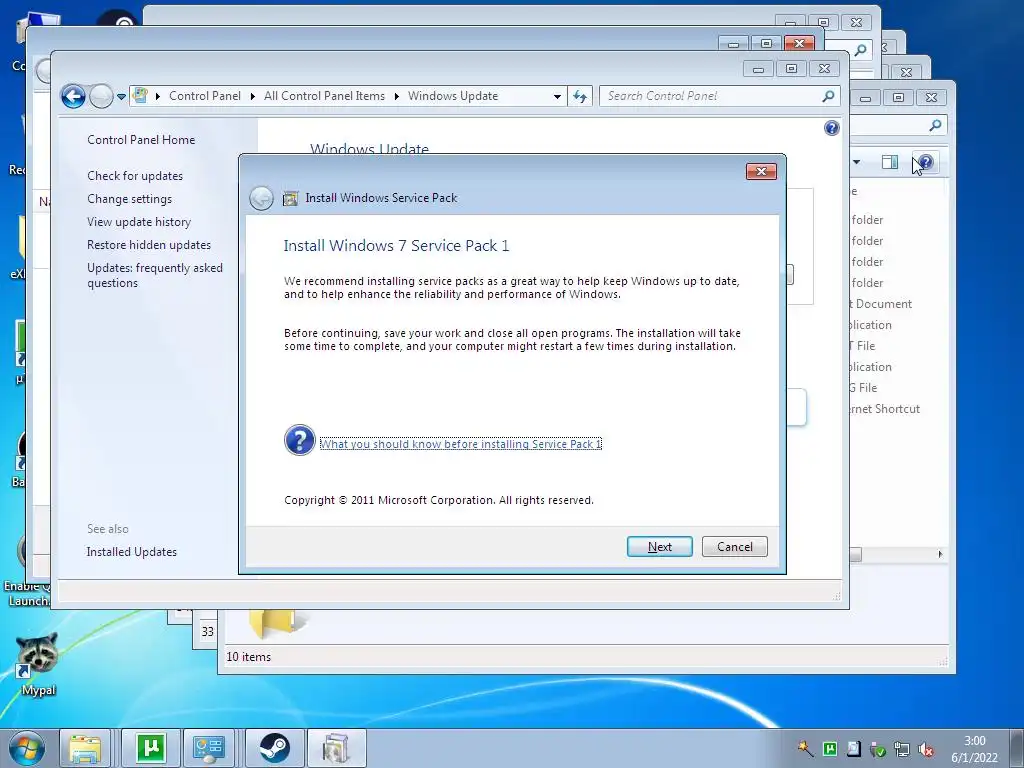Cancel the Service Pack installation dialog
This screenshot has width=1024, height=768.
click(x=735, y=547)
